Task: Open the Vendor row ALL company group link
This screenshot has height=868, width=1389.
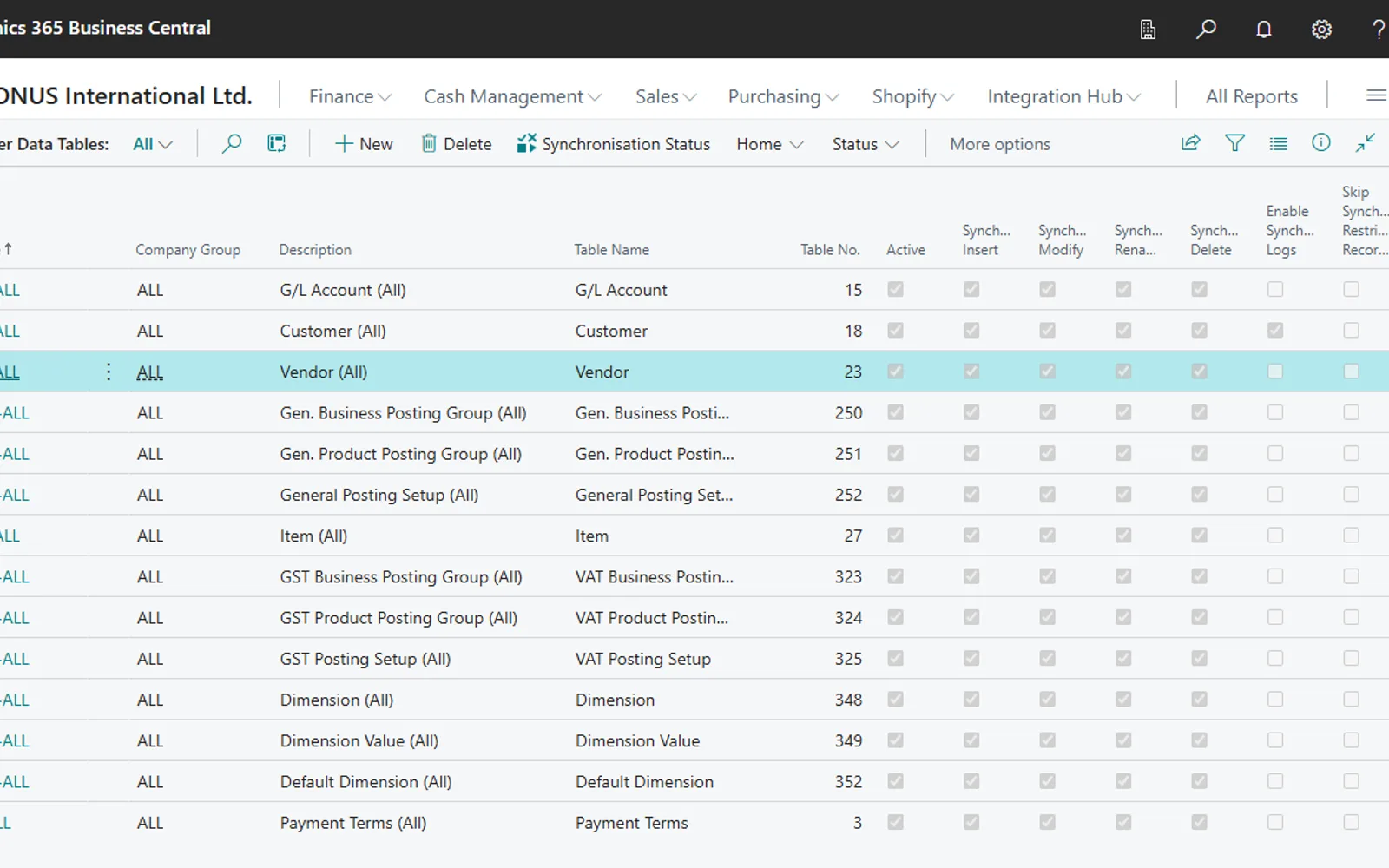Action: tap(150, 372)
